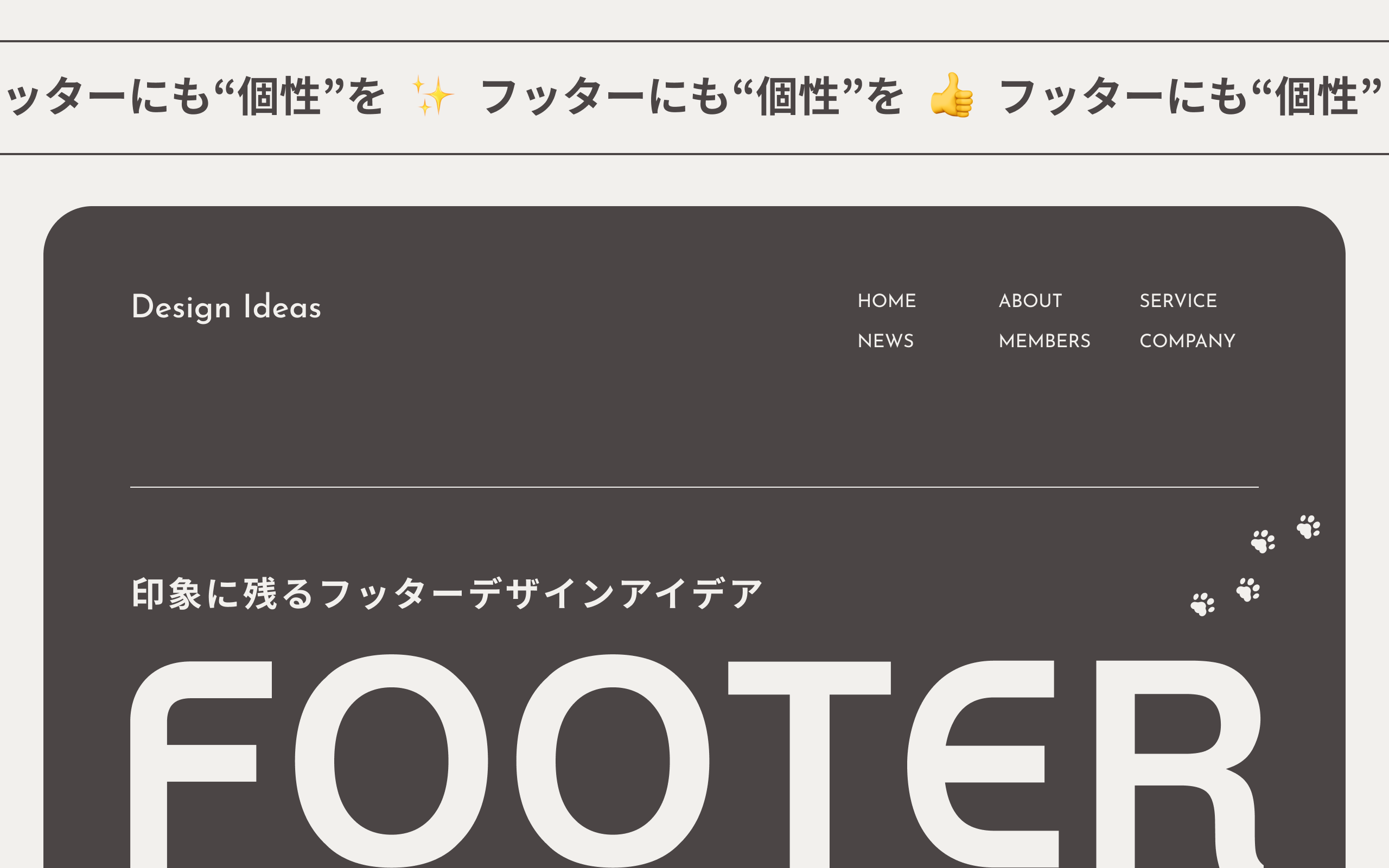The width and height of the screenshot is (1389, 868).
Task: Open the NEWS footer link
Action: pyautogui.click(x=885, y=341)
